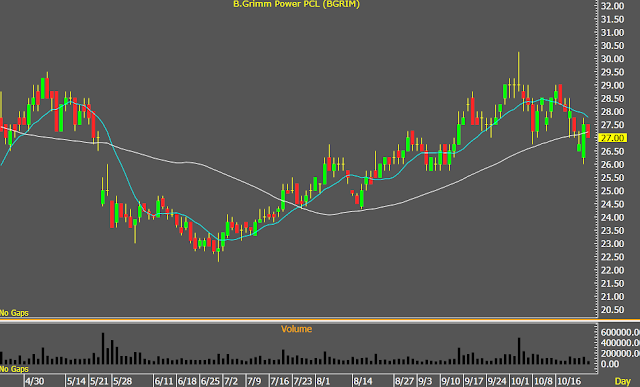
Task: Click the 30.50 price axis label
Action: 613,46
